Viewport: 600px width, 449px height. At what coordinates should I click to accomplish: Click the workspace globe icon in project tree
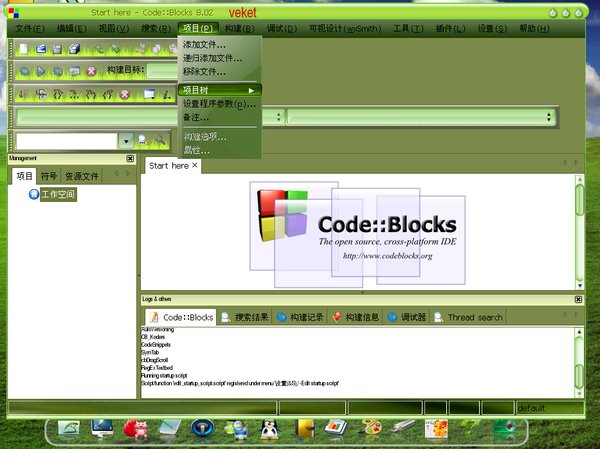34,194
